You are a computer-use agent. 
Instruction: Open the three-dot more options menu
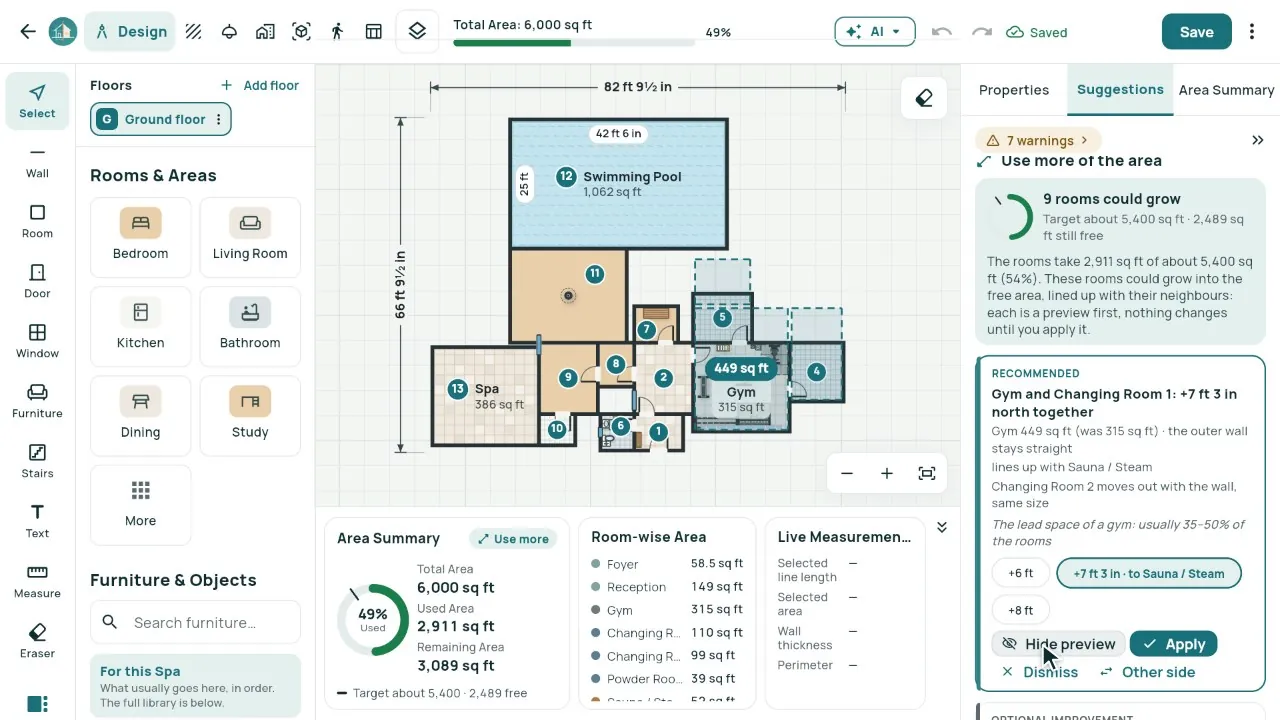tap(1252, 32)
